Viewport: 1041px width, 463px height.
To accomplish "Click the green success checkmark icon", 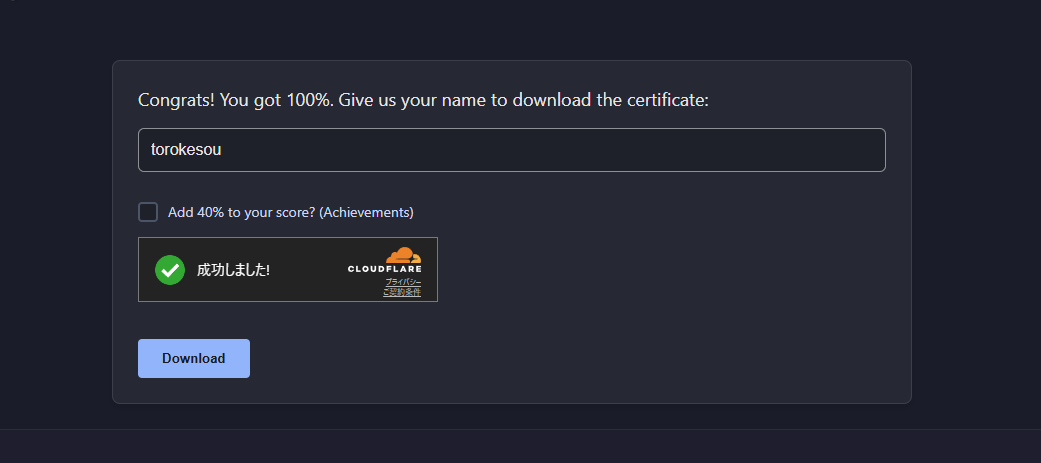I will coord(170,270).
